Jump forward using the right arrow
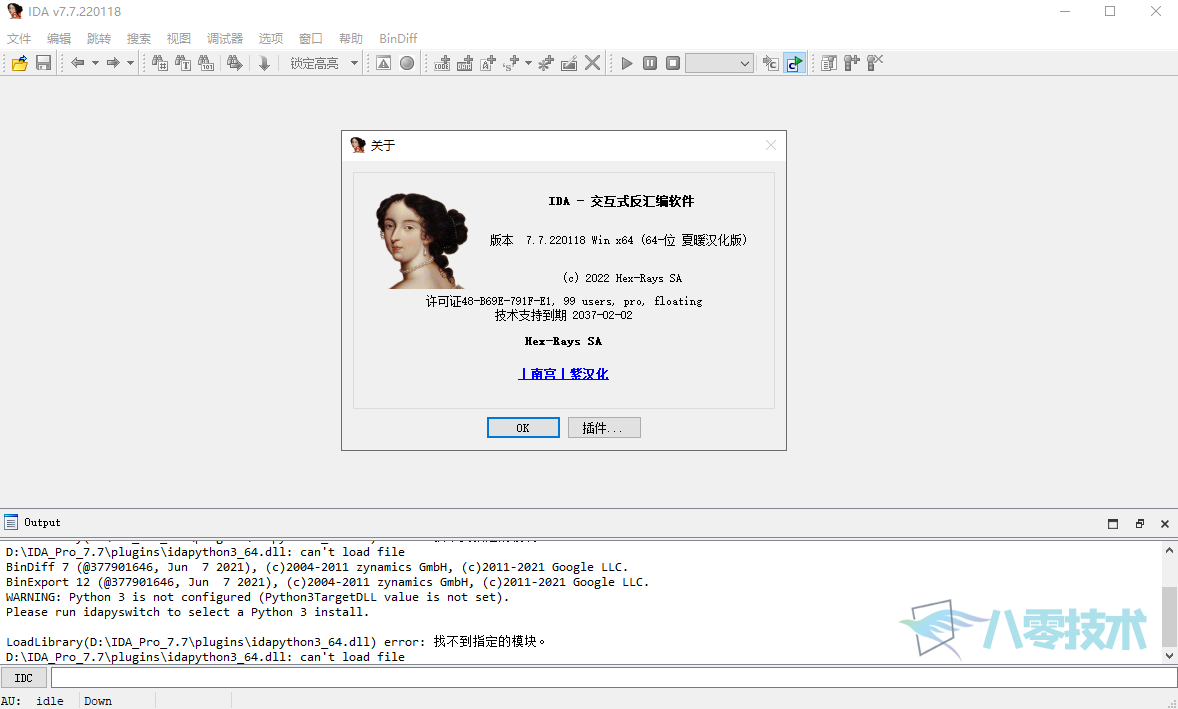The image size is (1178, 709). [113, 63]
